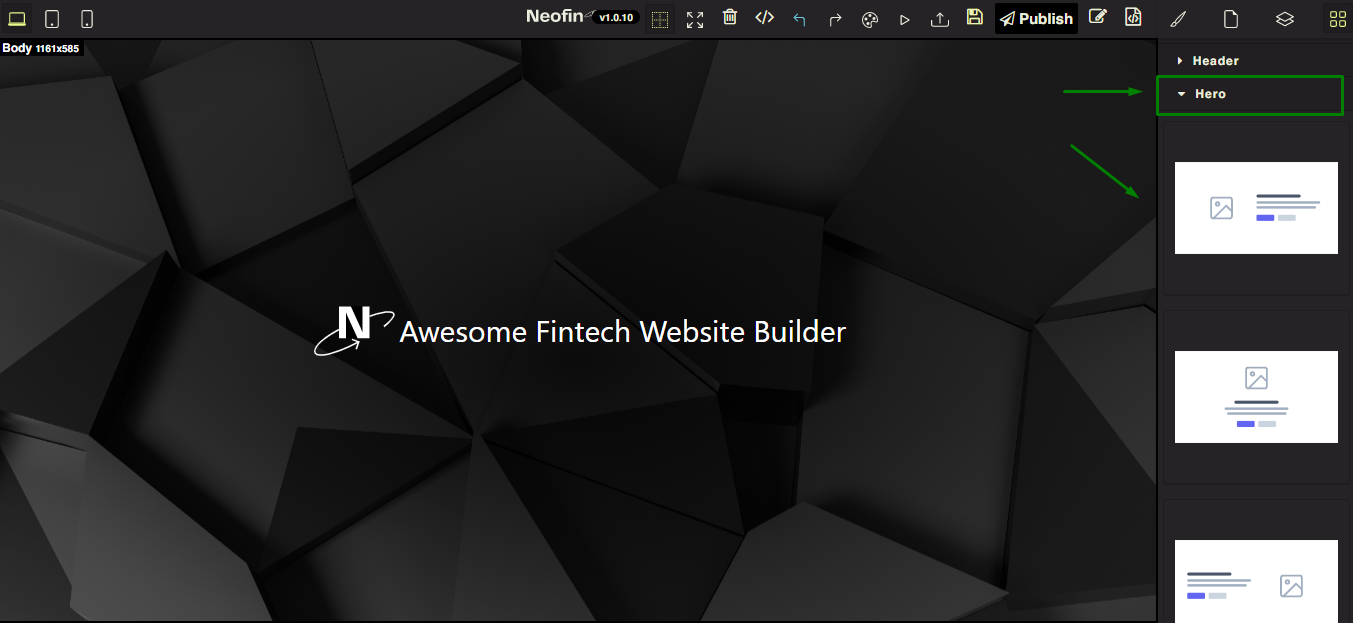This screenshot has width=1353, height=623.
Task: Collapse the Hero block category
Action: (x=1250, y=94)
